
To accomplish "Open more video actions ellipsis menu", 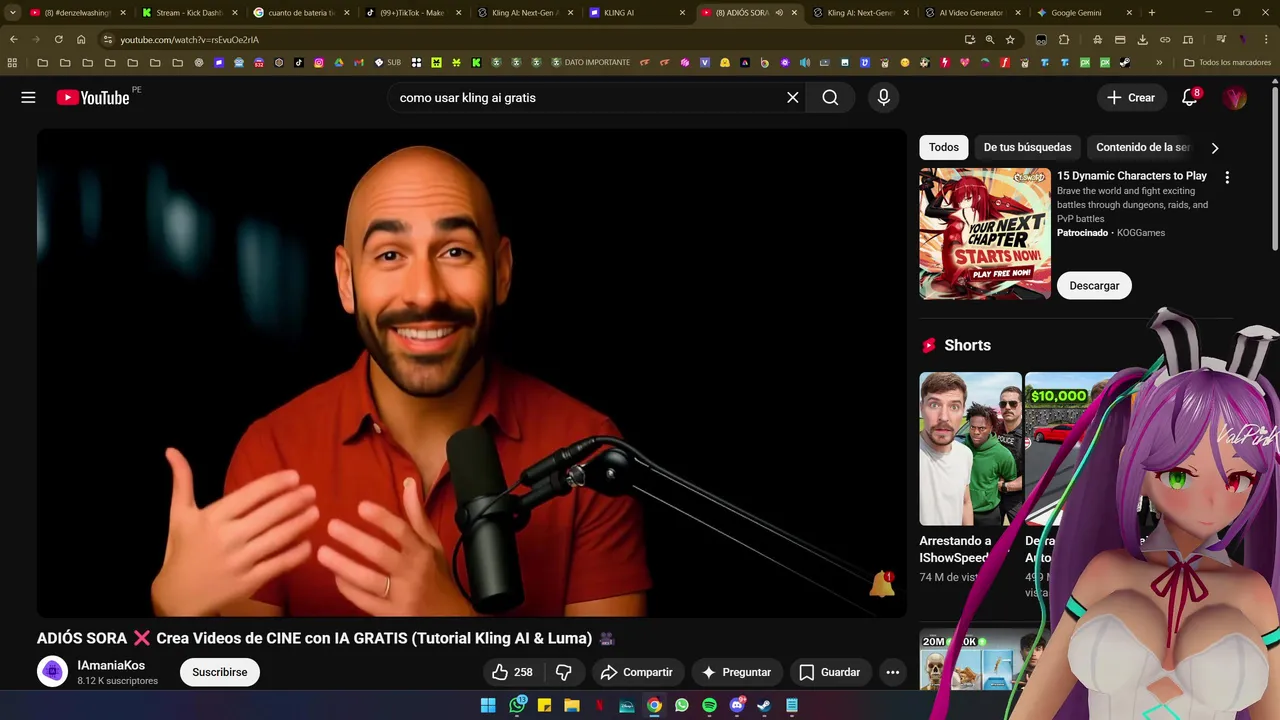I will 893,672.
